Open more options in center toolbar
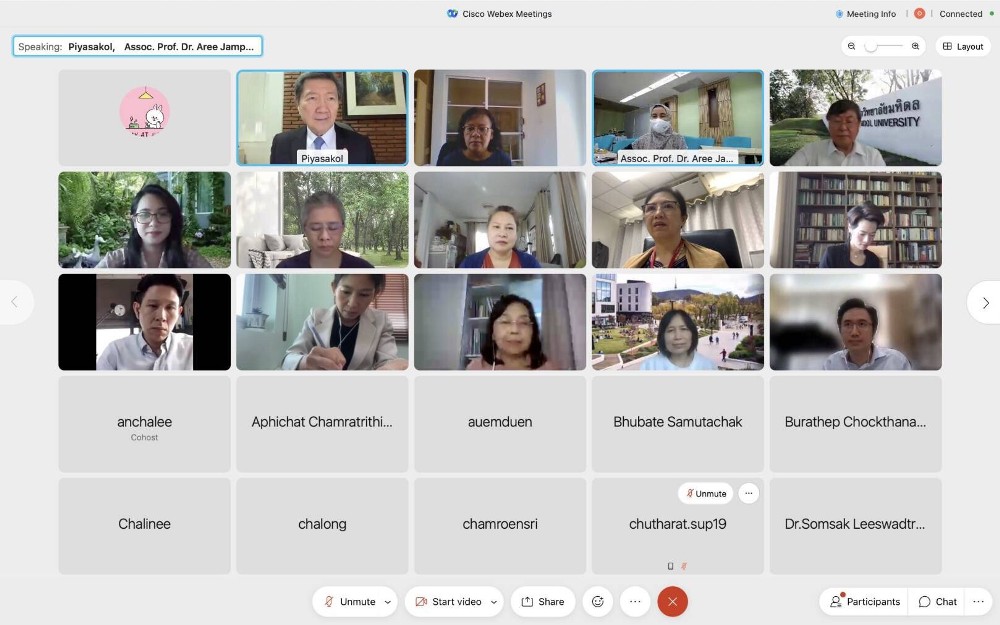 pos(635,601)
